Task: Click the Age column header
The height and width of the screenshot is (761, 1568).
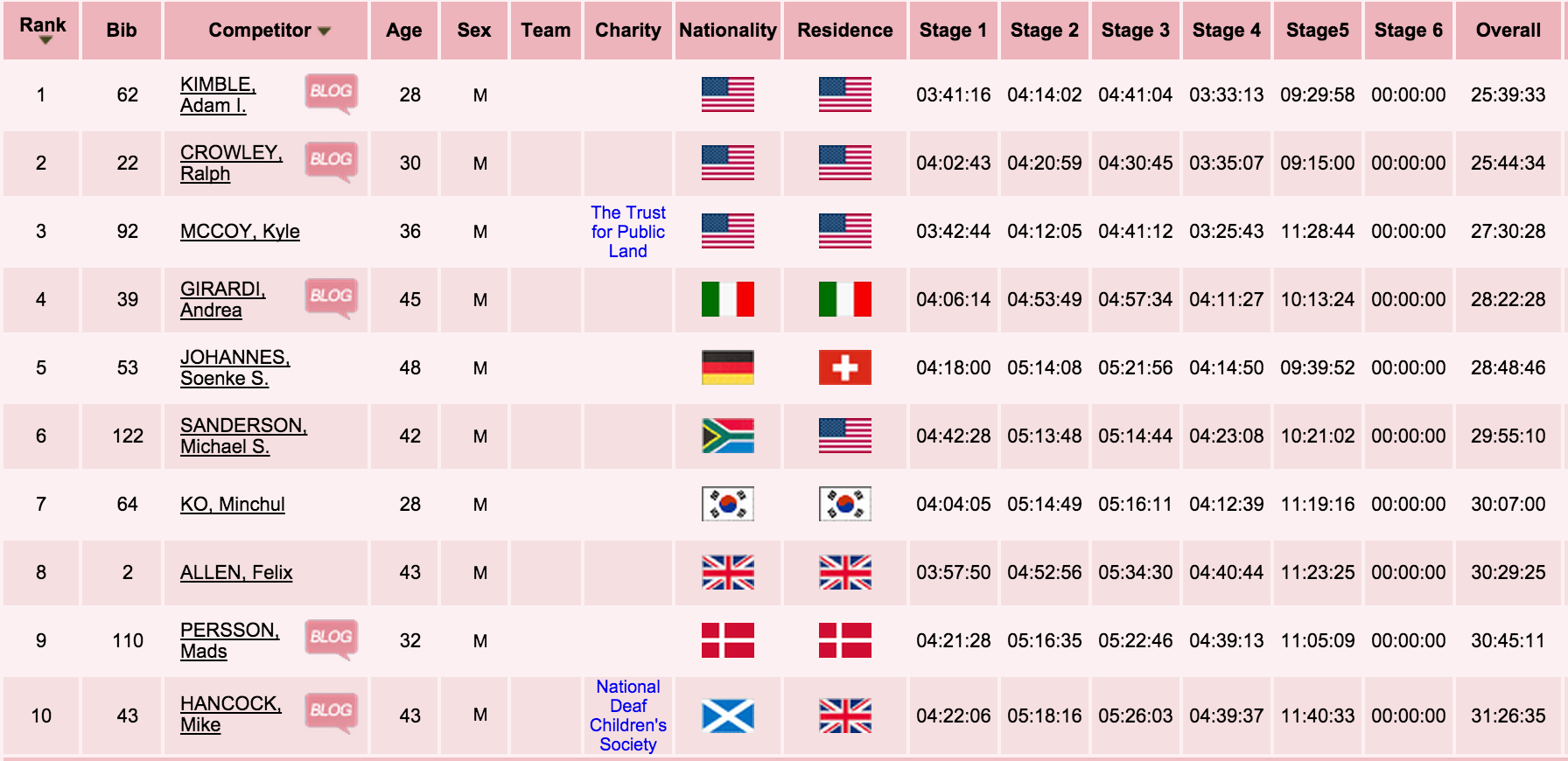Action: coord(403,30)
